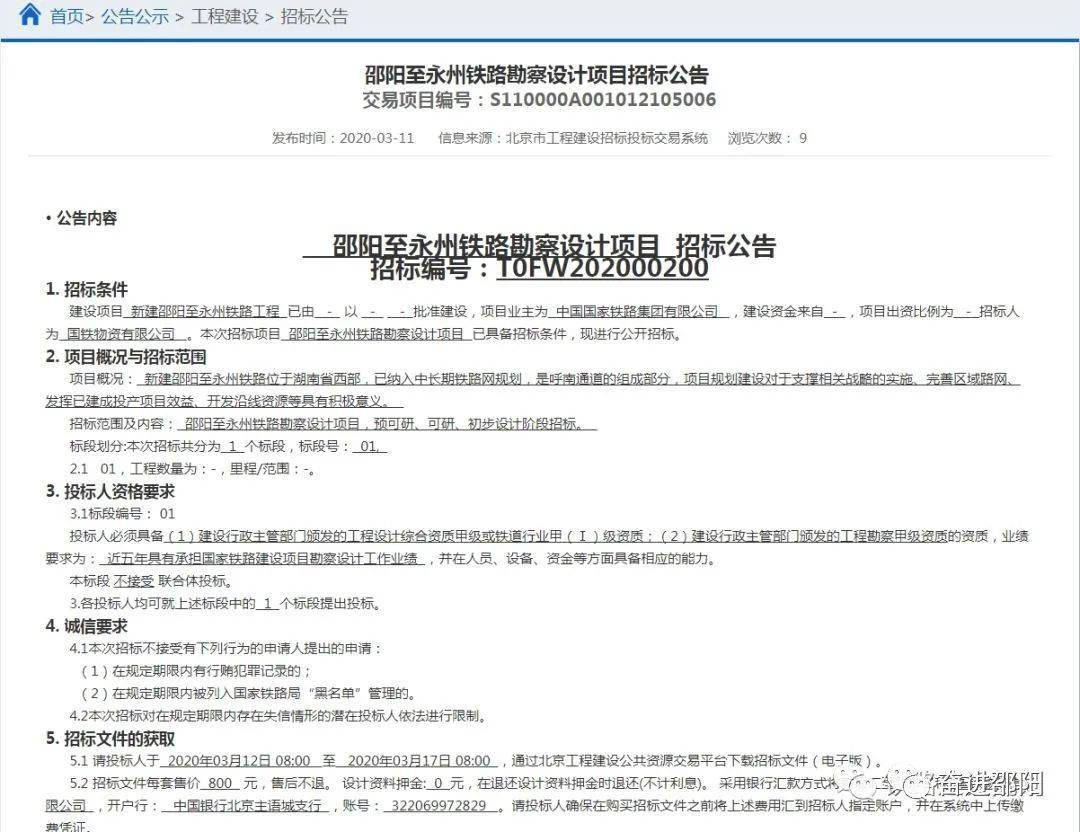
Task: Select the bid number T0FW202000200
Action: point(602,268)
